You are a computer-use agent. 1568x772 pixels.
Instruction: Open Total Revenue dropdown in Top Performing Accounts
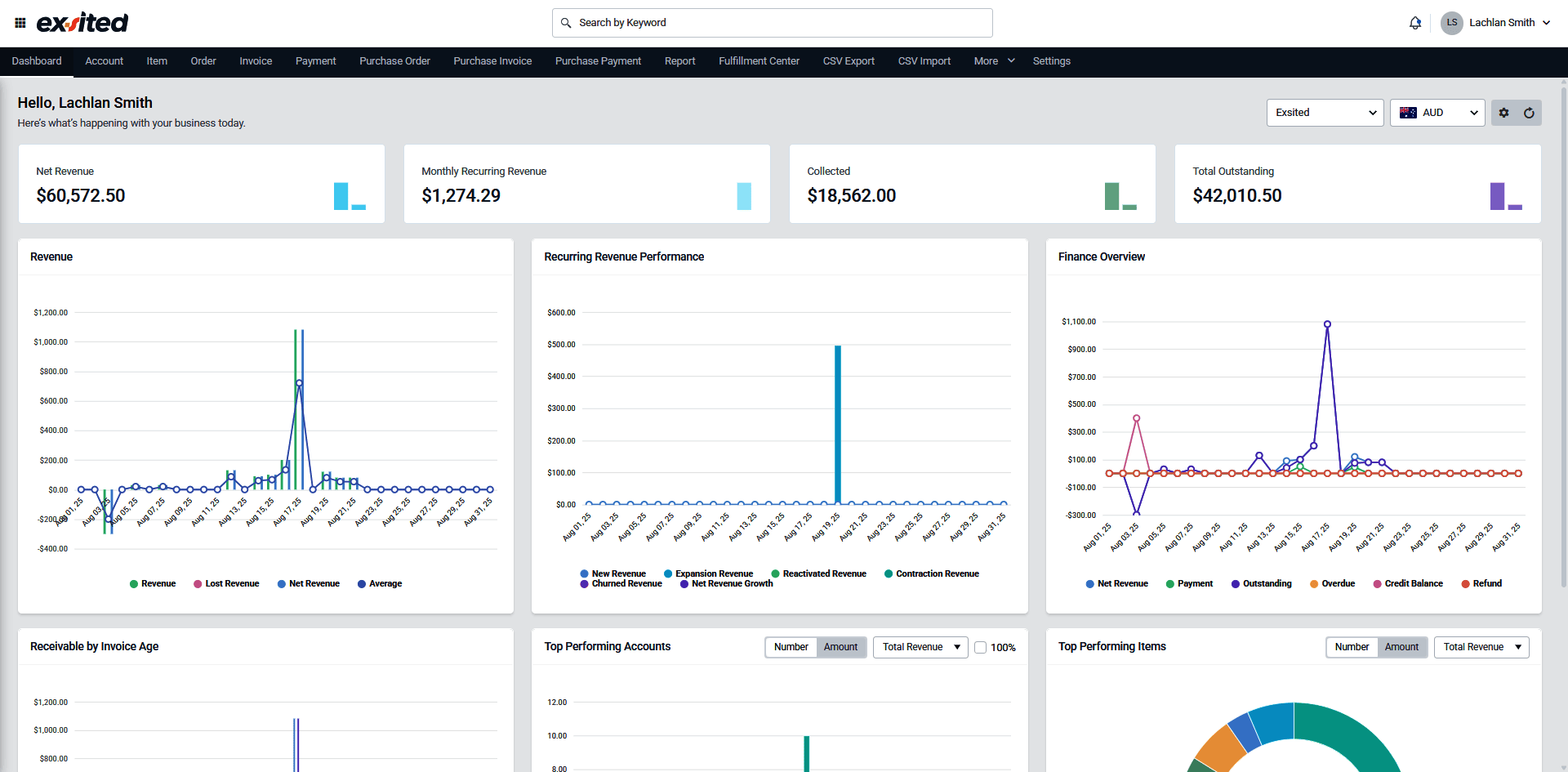pos(920,647)
